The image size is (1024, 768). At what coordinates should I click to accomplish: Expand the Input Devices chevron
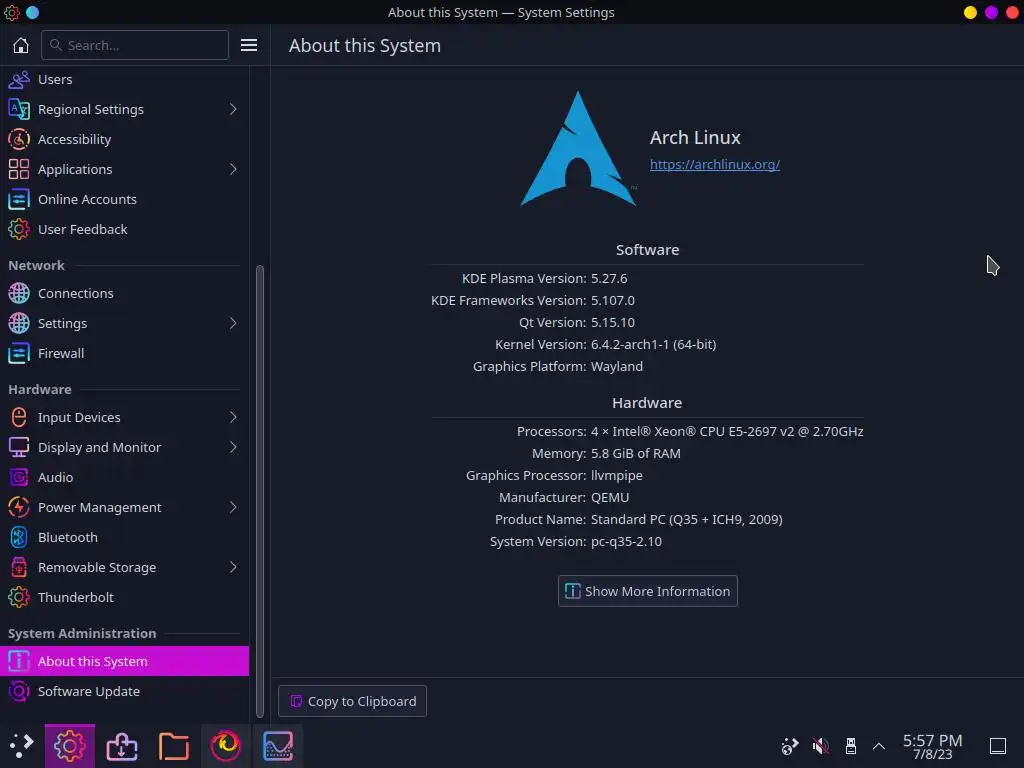point(233,417)
